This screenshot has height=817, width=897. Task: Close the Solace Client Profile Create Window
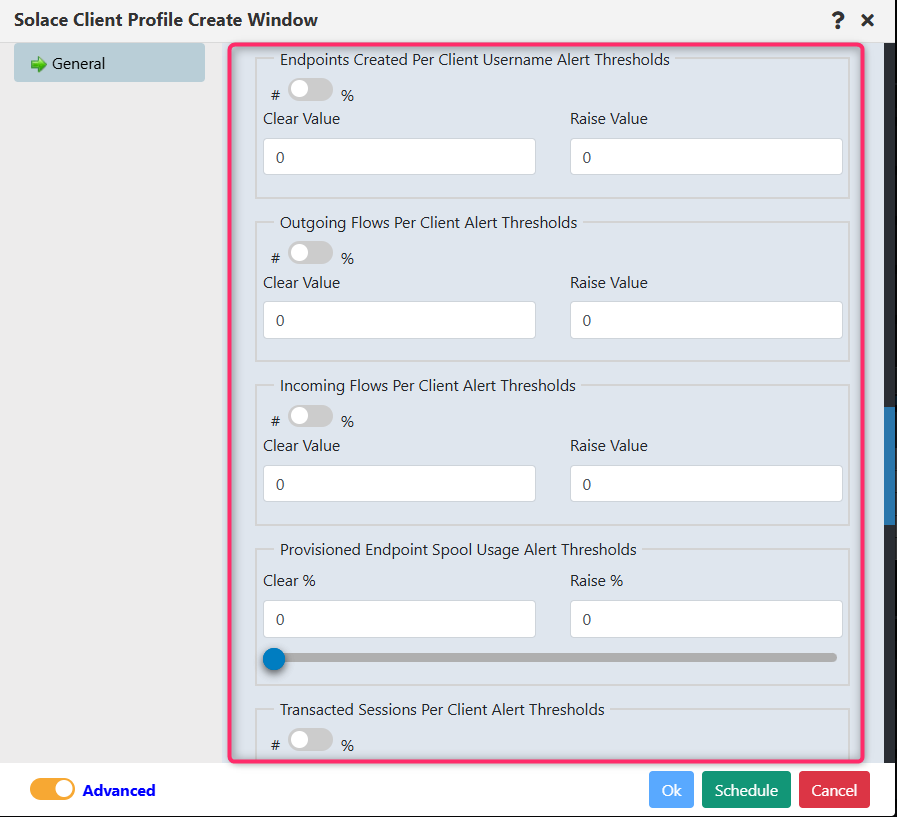pos(867,21)
